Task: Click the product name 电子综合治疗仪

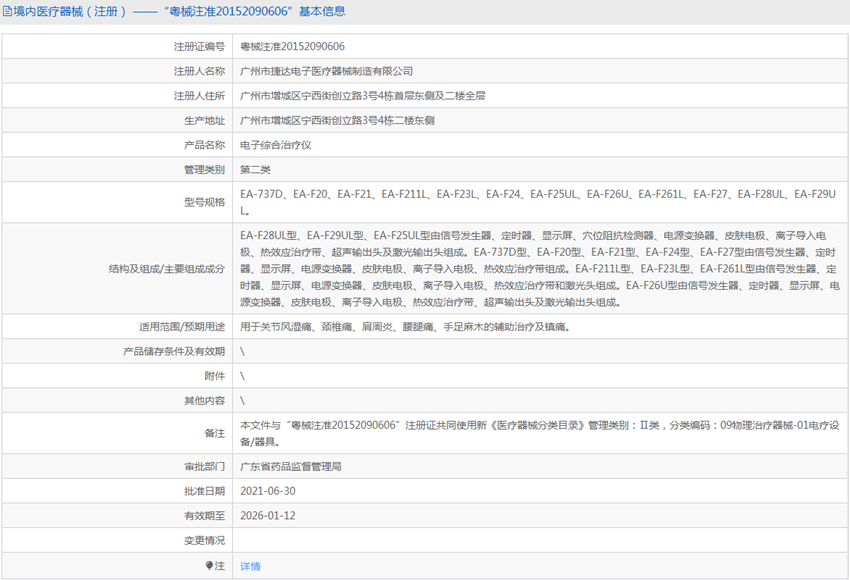Action: (x=275, y=145)
